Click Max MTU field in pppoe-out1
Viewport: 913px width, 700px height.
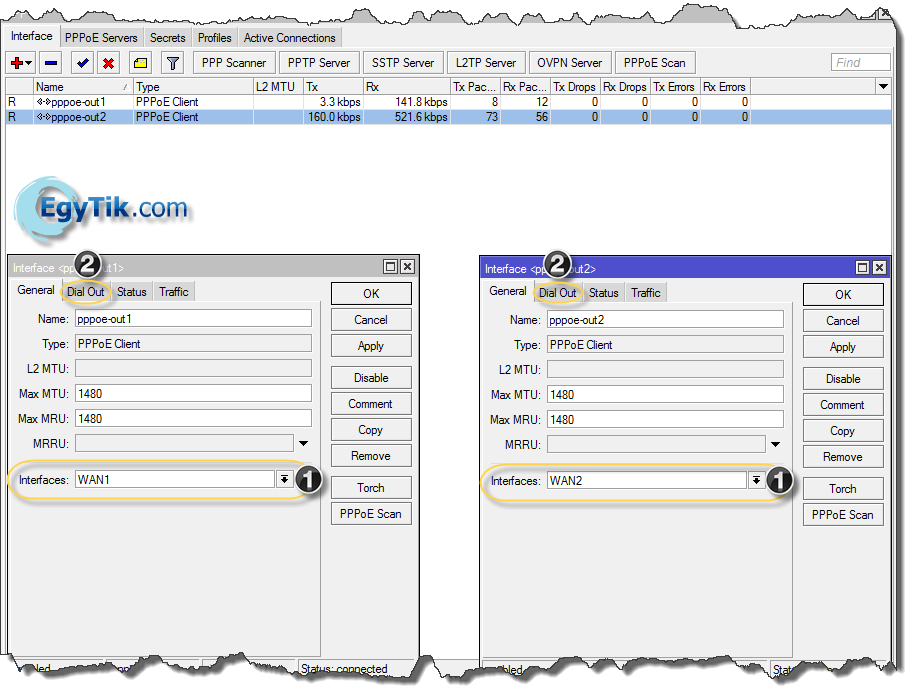click(193, 393)
